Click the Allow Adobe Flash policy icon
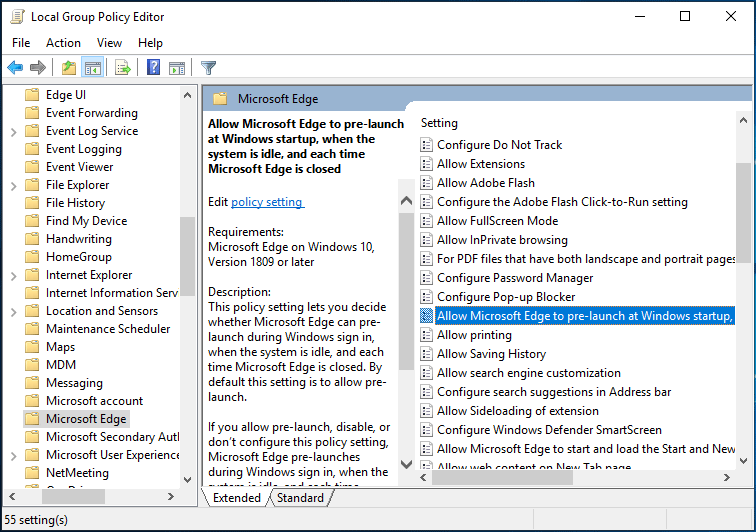756x532 pixels. click(x=426, y=183)
